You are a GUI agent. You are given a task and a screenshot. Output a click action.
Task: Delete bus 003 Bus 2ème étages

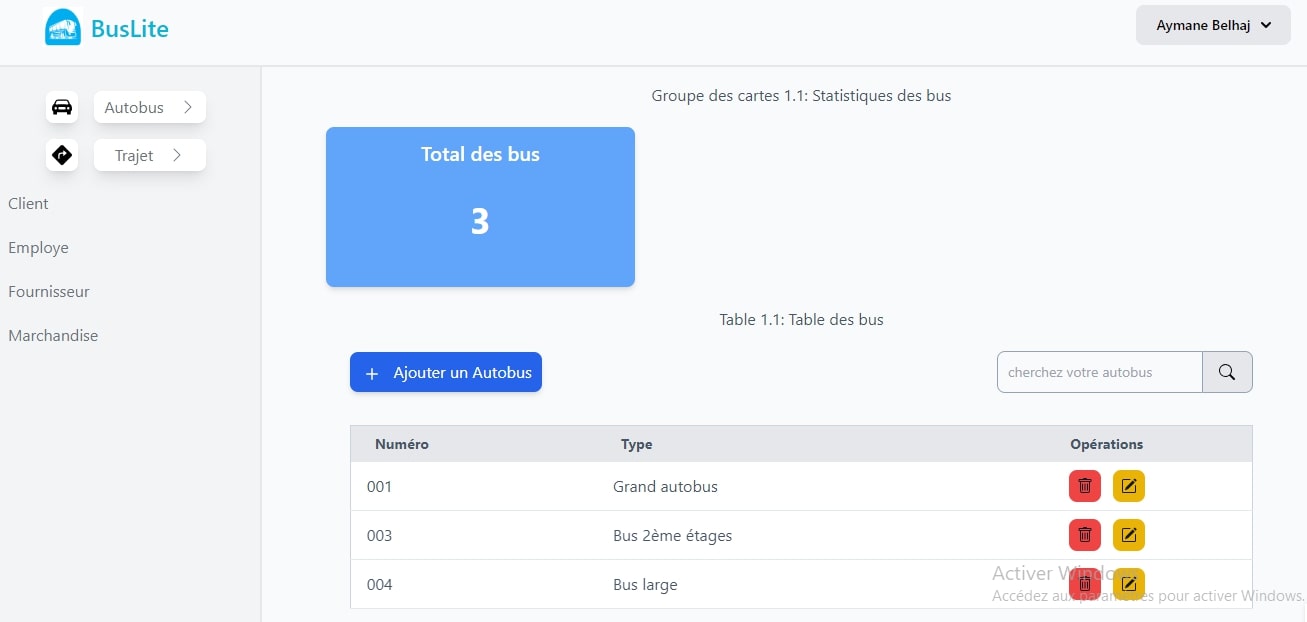[1085, 535]
